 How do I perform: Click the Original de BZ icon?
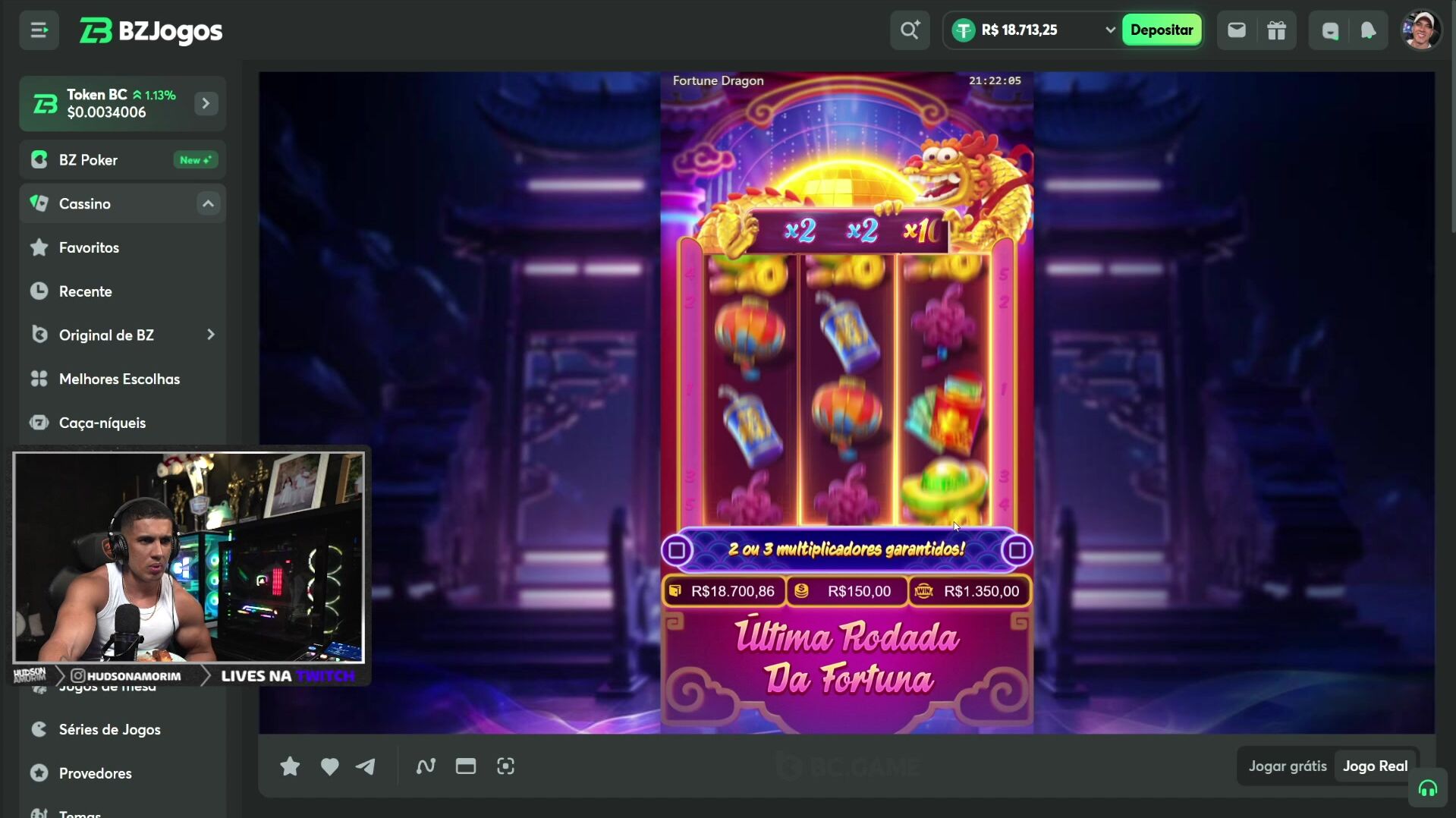[x=39, y=335]
